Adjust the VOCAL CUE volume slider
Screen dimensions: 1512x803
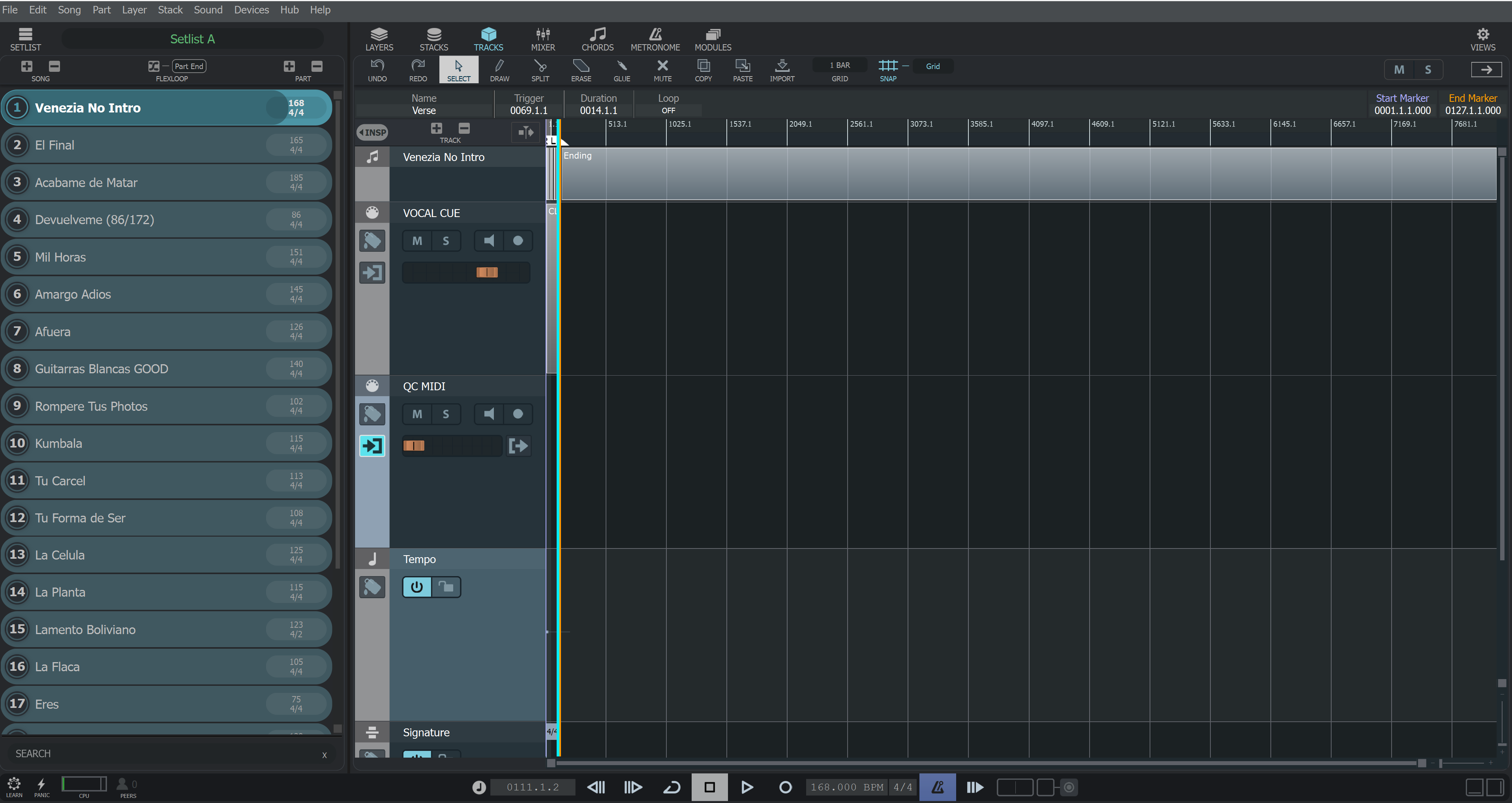pyautogui.click(x=487, y=272)
